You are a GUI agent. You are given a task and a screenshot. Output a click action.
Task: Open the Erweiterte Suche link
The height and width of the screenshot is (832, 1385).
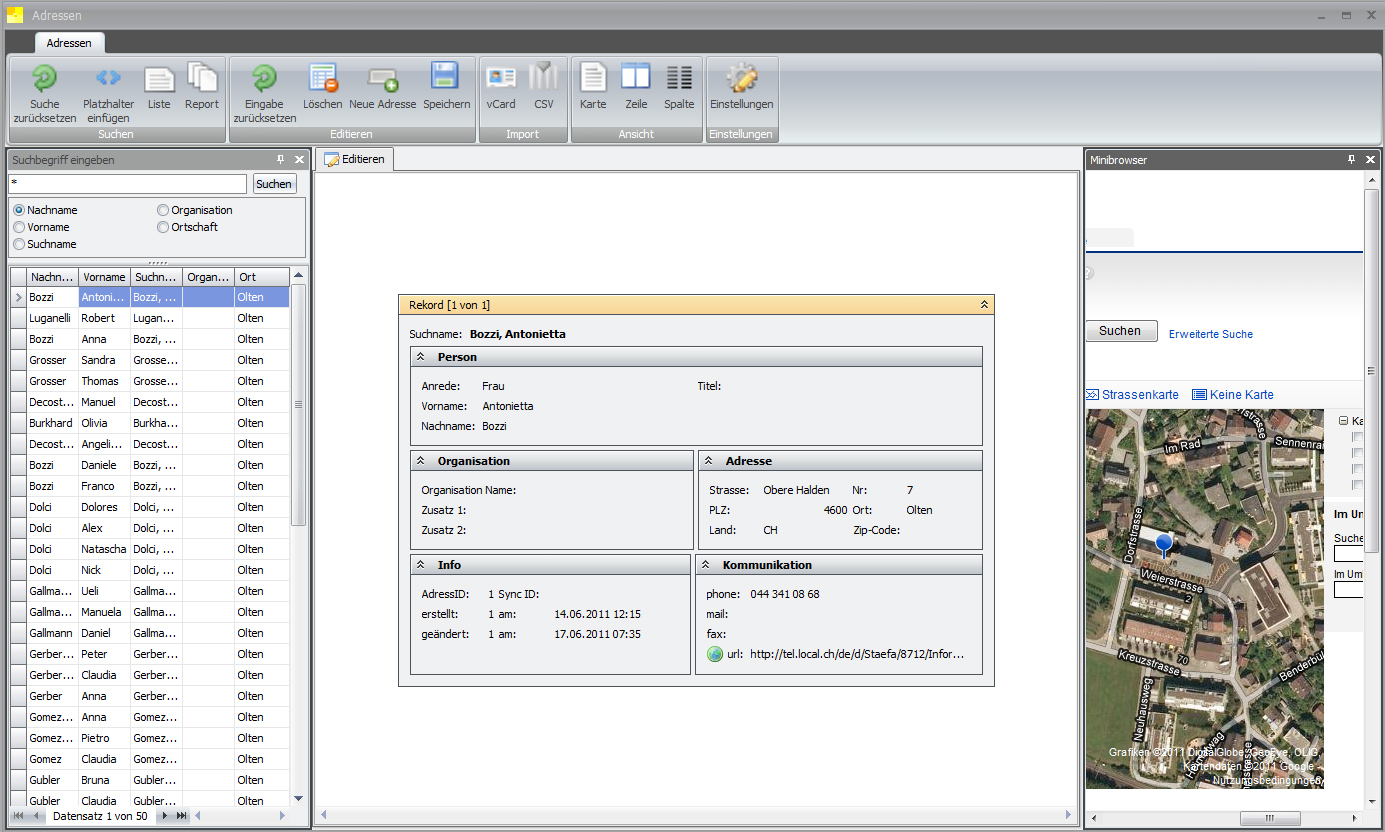point(1210,334)
